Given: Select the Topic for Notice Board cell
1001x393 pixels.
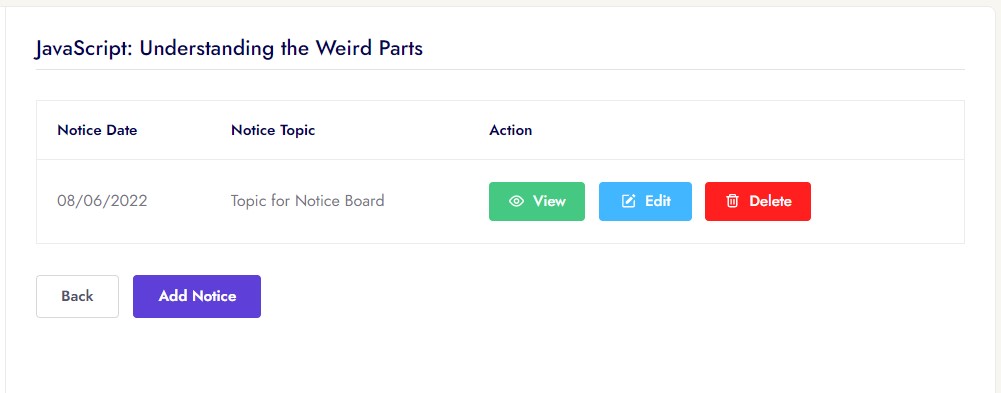Looking at the screenshot, I should [x=307, y=201].
